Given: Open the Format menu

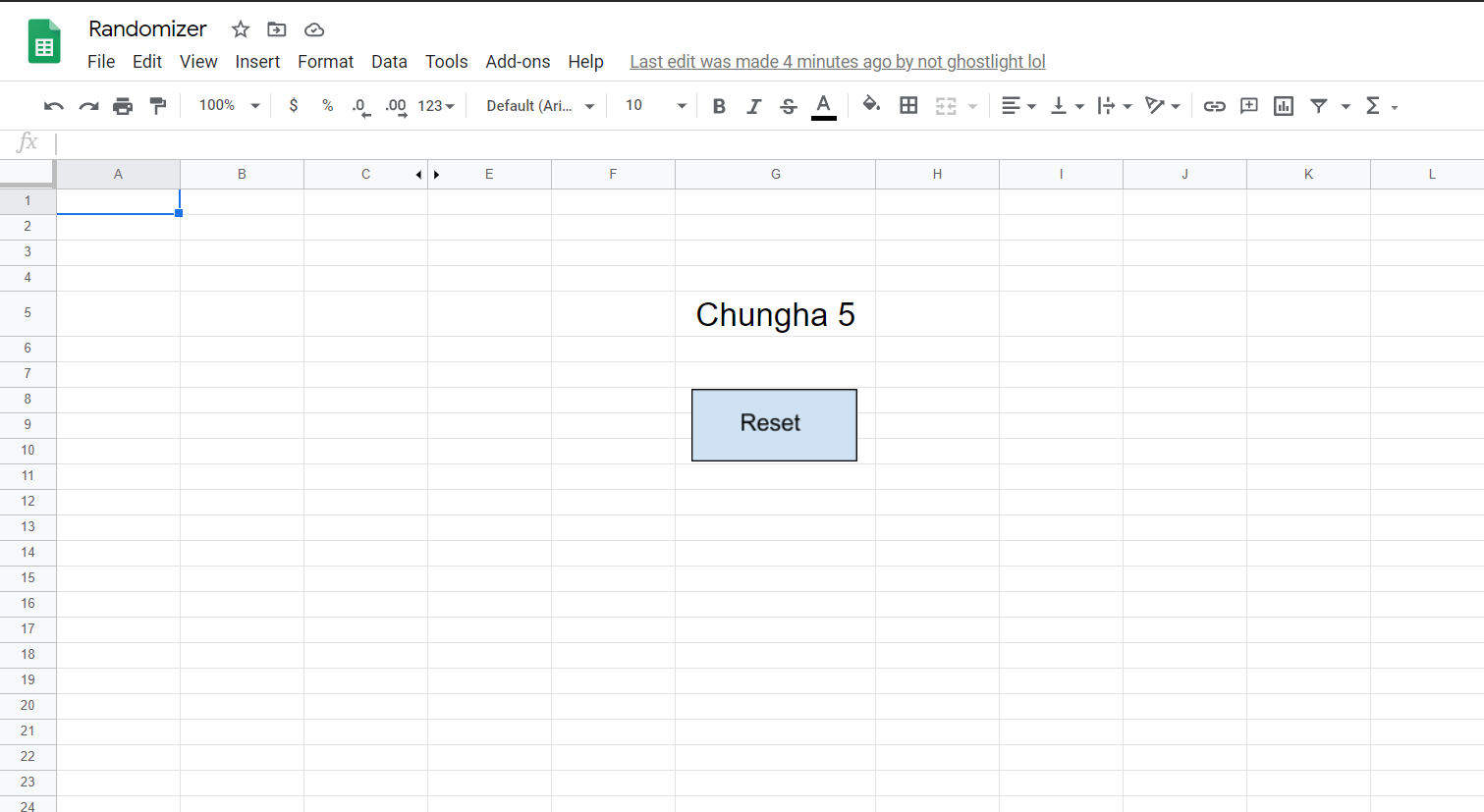Looking at the screenshot, I should pyautogui.click(x=325, y=61).
